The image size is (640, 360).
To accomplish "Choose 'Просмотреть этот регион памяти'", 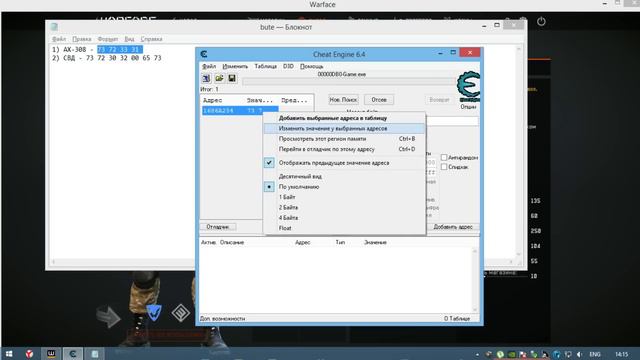I will tap(344, 139).
